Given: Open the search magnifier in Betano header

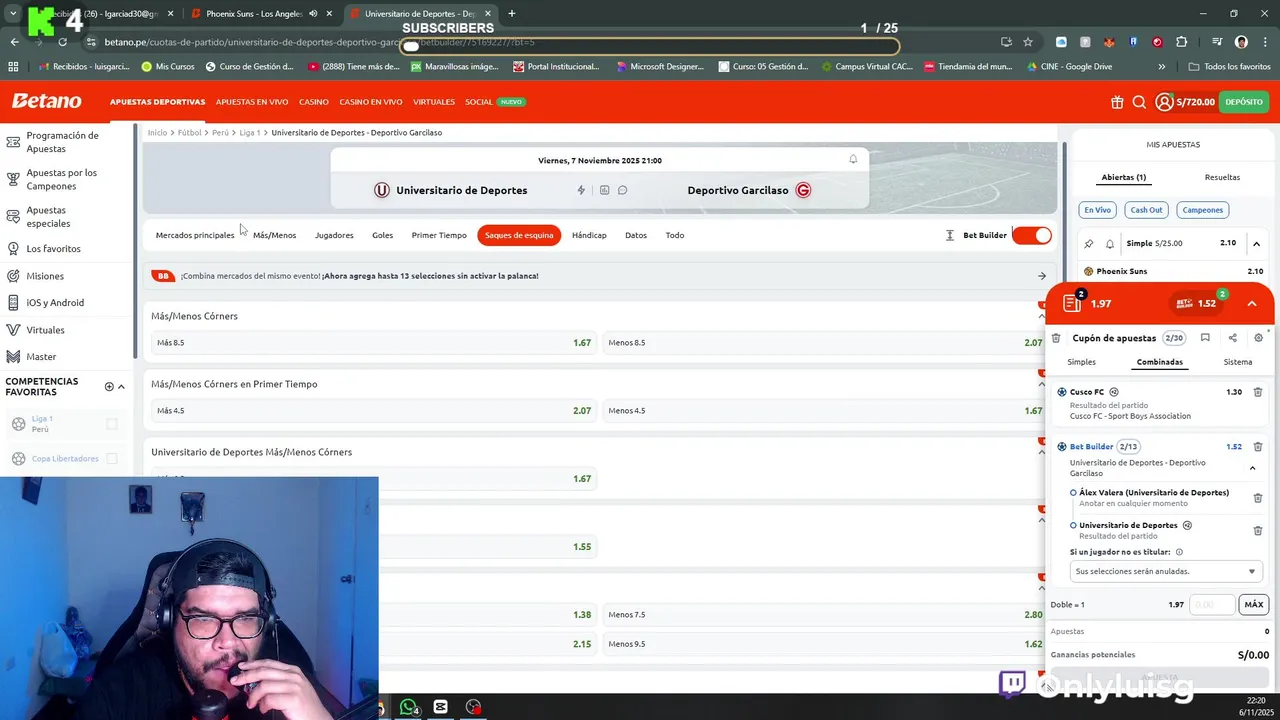Looking at the screenshot, I should [x=1139, y=102].
